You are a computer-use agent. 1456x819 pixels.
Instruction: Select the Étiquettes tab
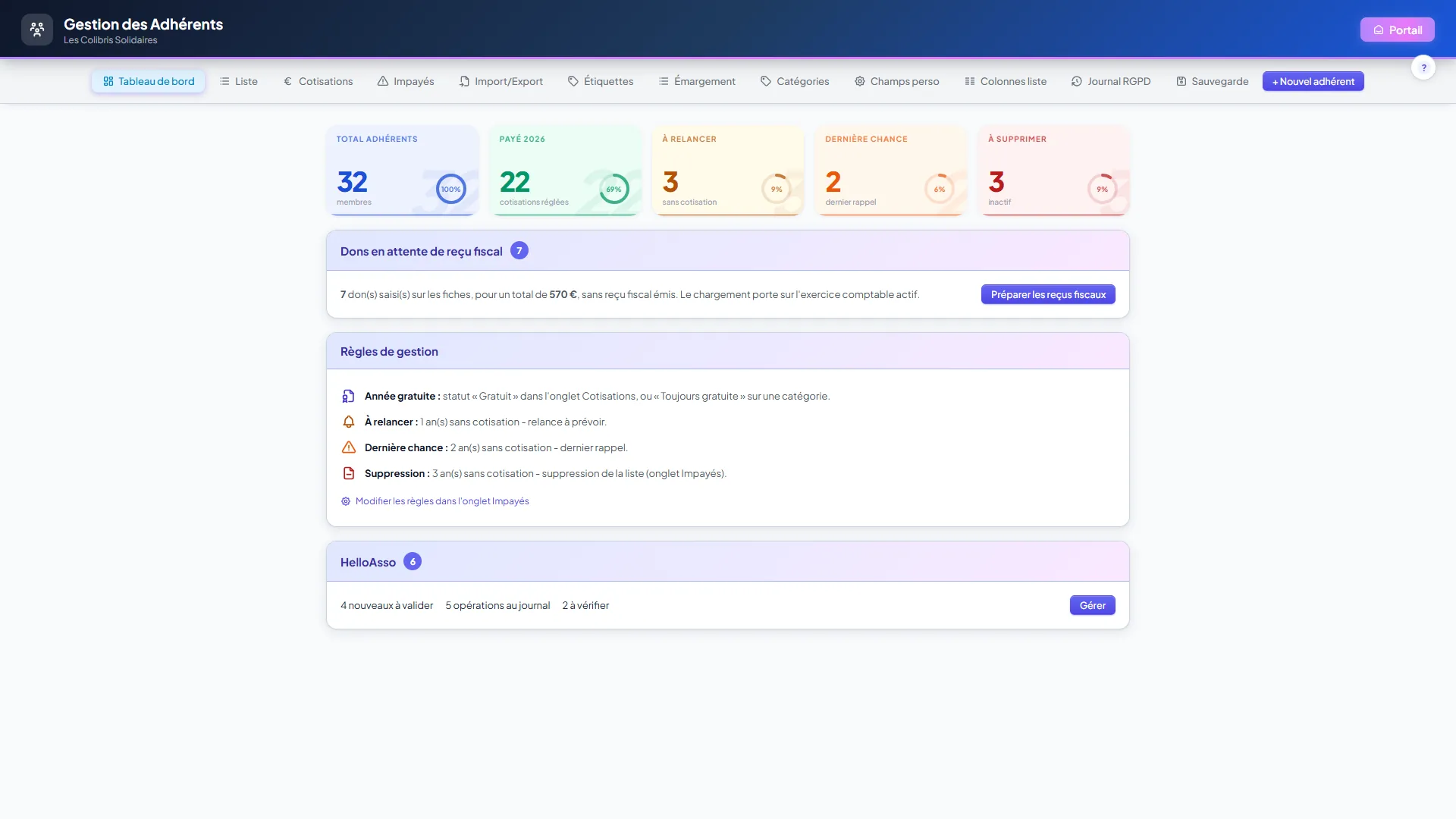(601, 81)
